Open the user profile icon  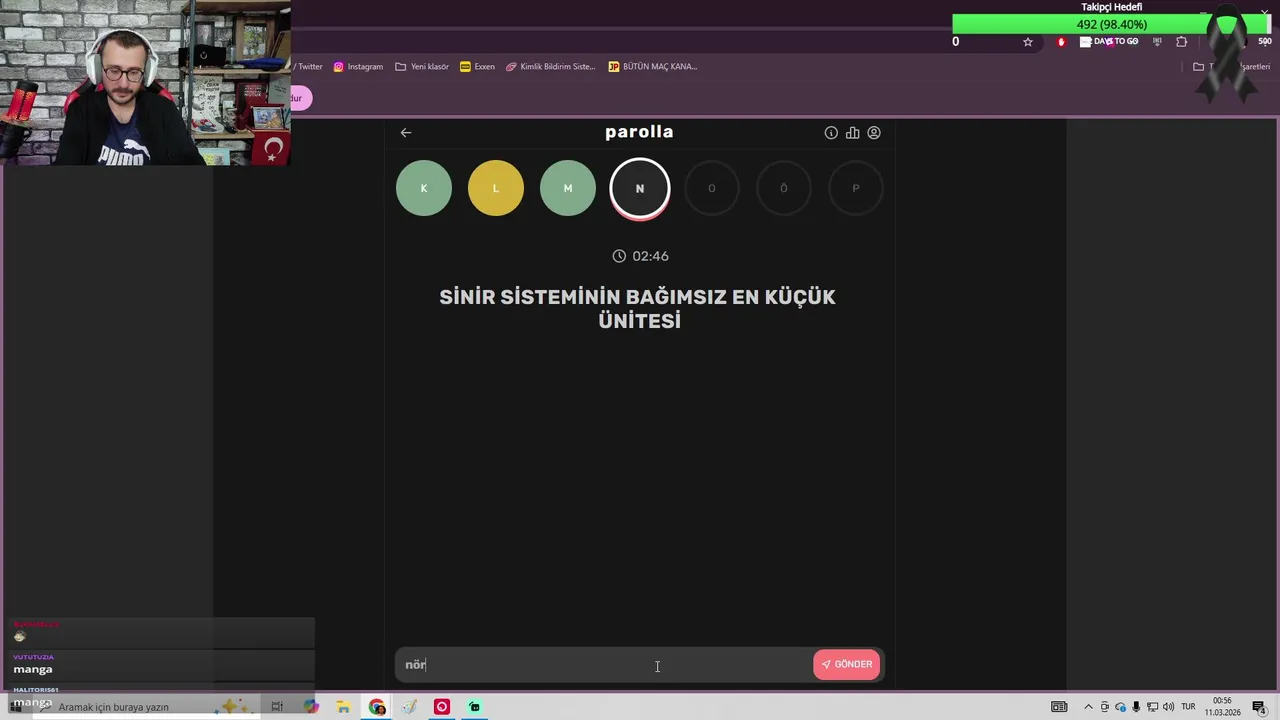tap(874, 132)
